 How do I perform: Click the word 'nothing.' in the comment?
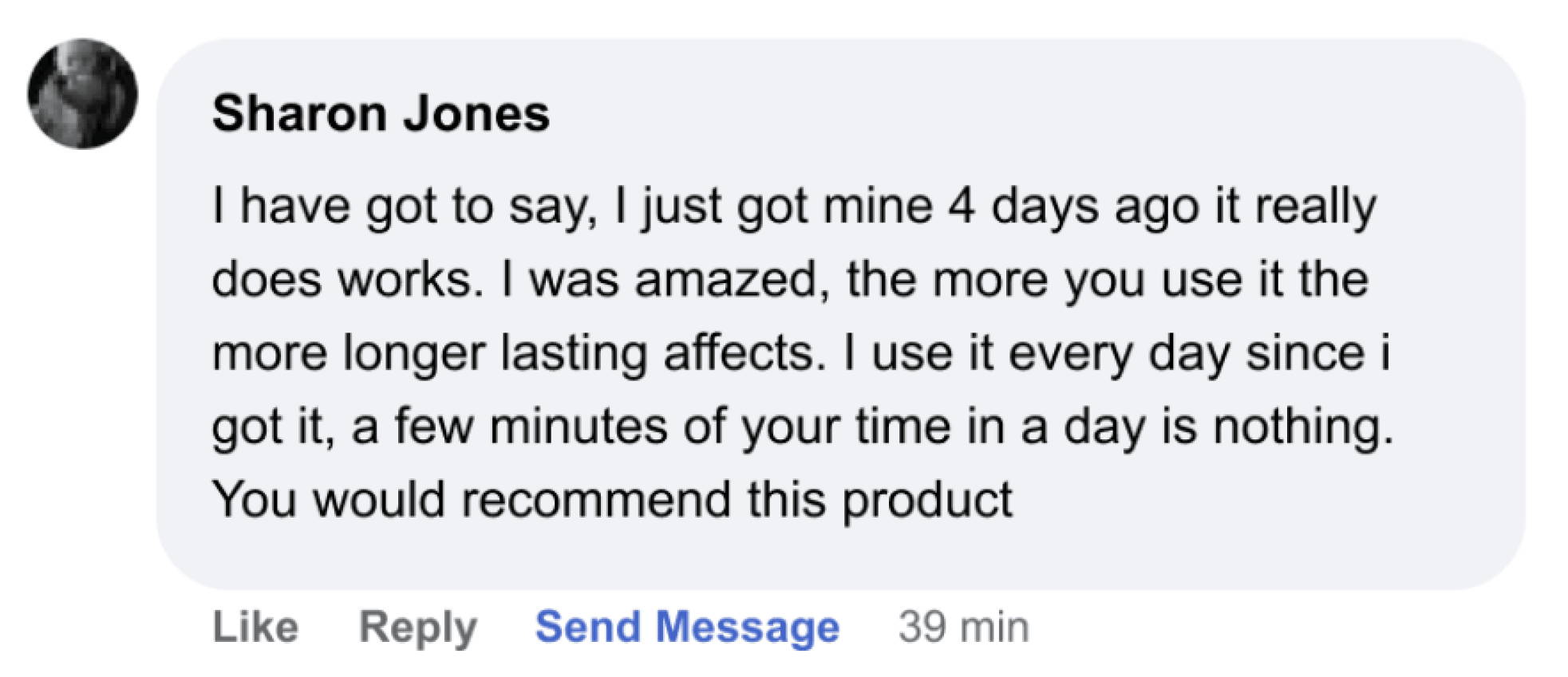point(1303,427)
